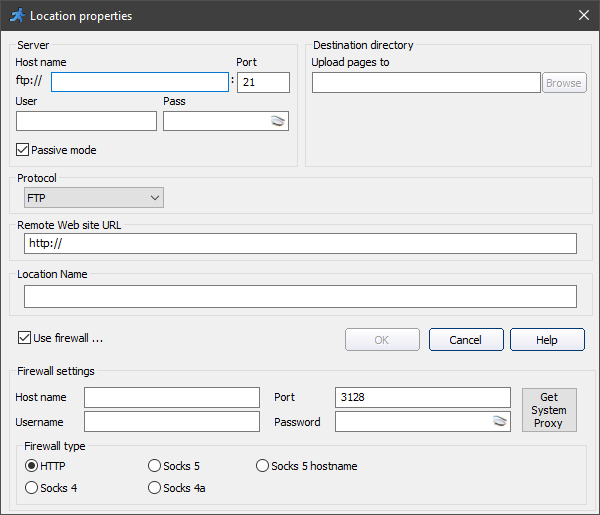Click the keyboard icon in server Pass field
Viewport: 600px width, 515px height.
tap(278, 121)
